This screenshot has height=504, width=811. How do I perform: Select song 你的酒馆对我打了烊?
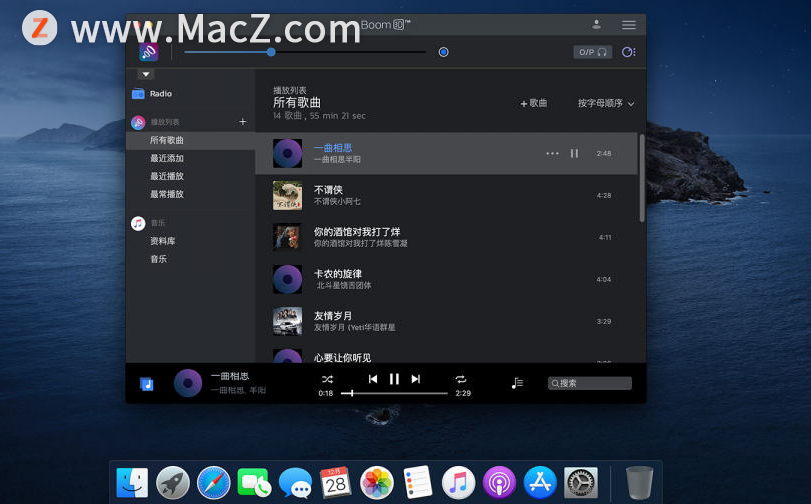click(x=447, y=237)
